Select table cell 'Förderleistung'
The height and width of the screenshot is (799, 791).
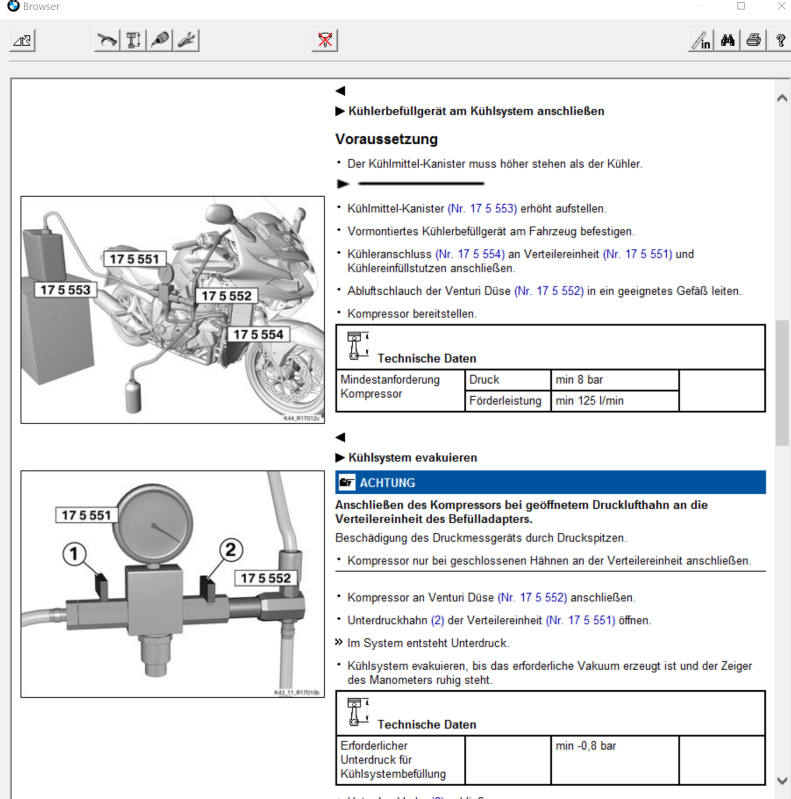tap(508, 401)
